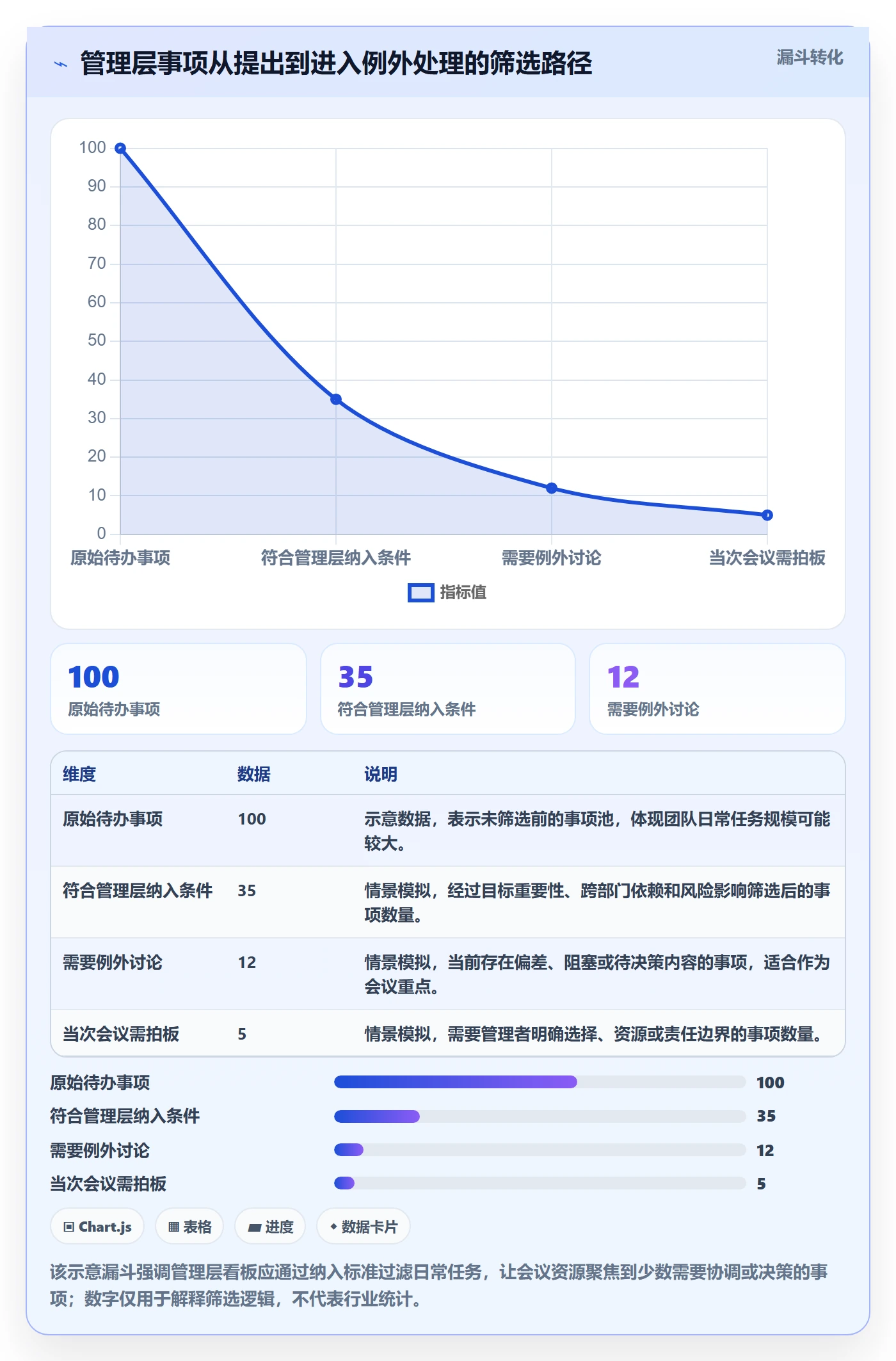This screenshot has width=896, height=1361.
Task: Click the 当次会议需拍板 progress bar
Action: click(x=540, y=1183)
